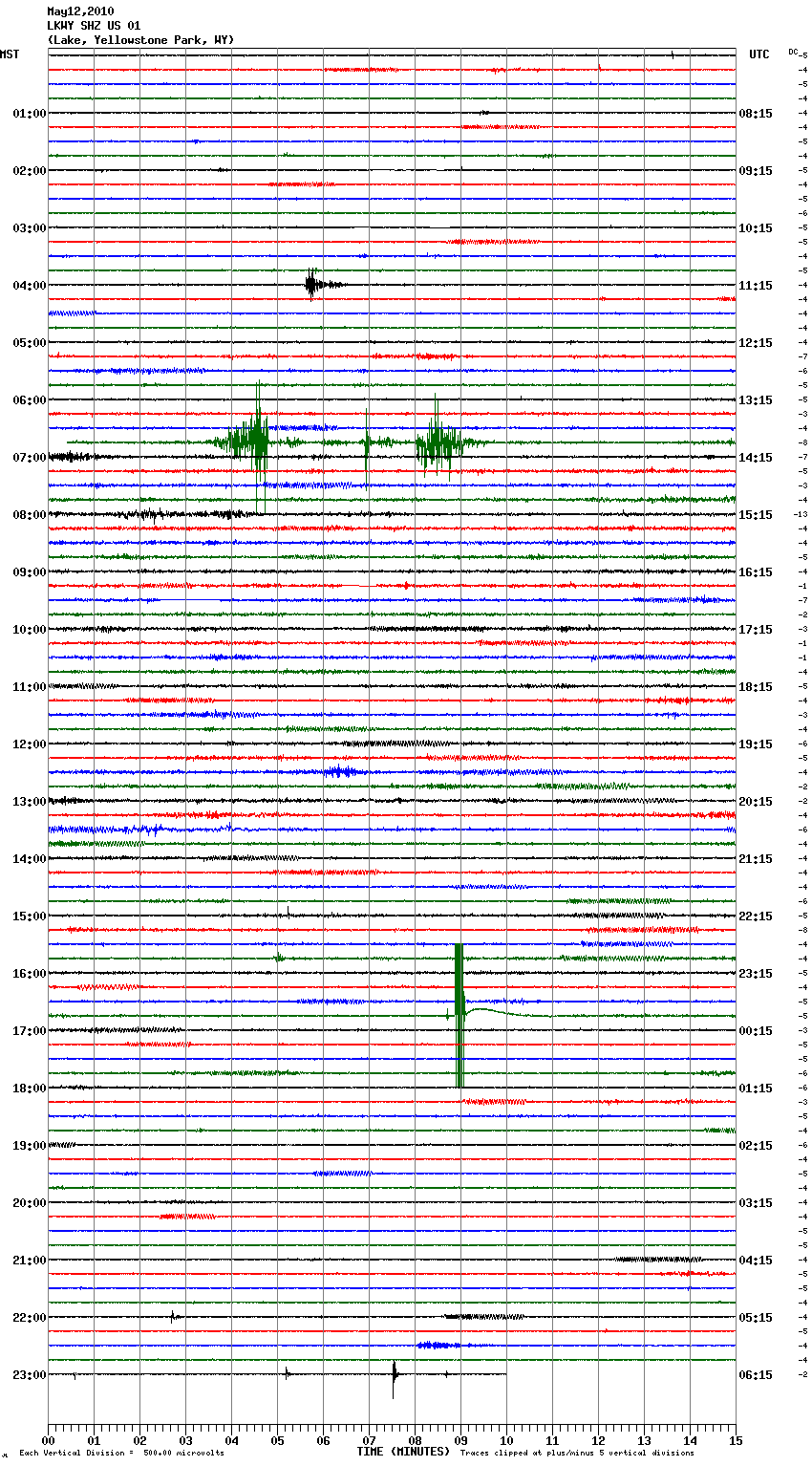This screenshot has width=812, height=1466.
Task: Click the date header May12,2010
Action: click(x=80, y=11)
